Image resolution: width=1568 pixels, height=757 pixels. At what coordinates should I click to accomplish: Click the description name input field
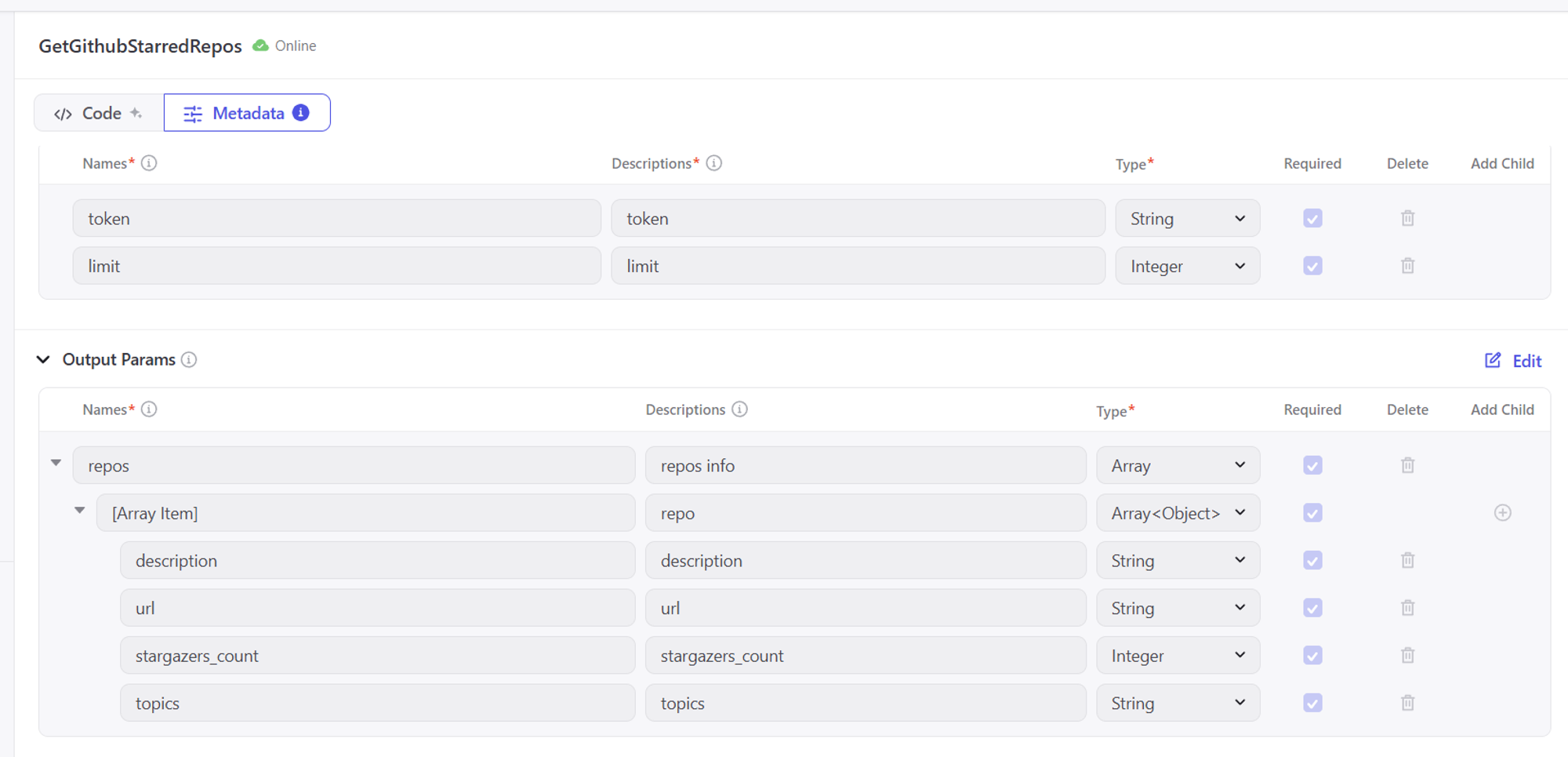[377, 560]
